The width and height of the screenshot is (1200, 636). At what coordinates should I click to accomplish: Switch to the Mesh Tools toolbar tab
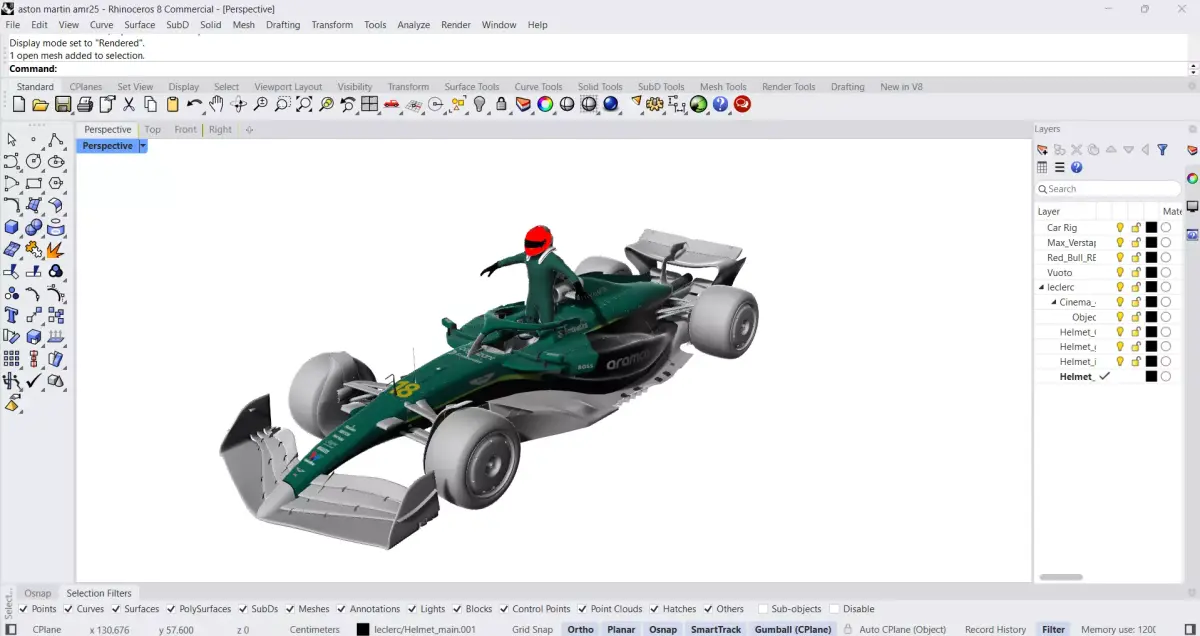click(723, 87)
